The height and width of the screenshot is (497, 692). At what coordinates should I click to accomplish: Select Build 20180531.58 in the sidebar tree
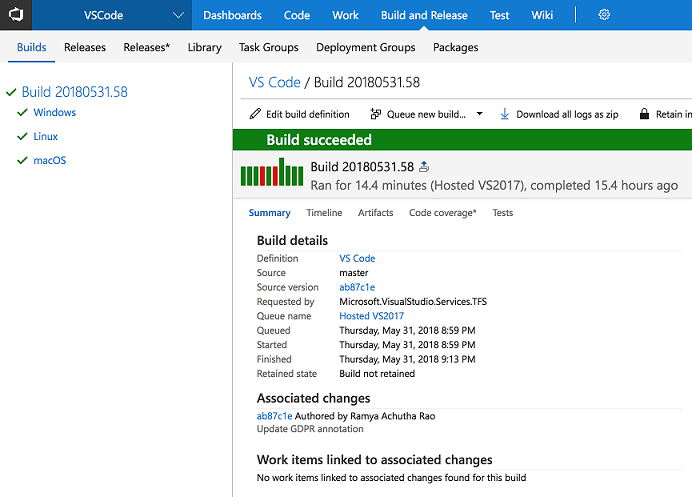click(x=75, y=92)
